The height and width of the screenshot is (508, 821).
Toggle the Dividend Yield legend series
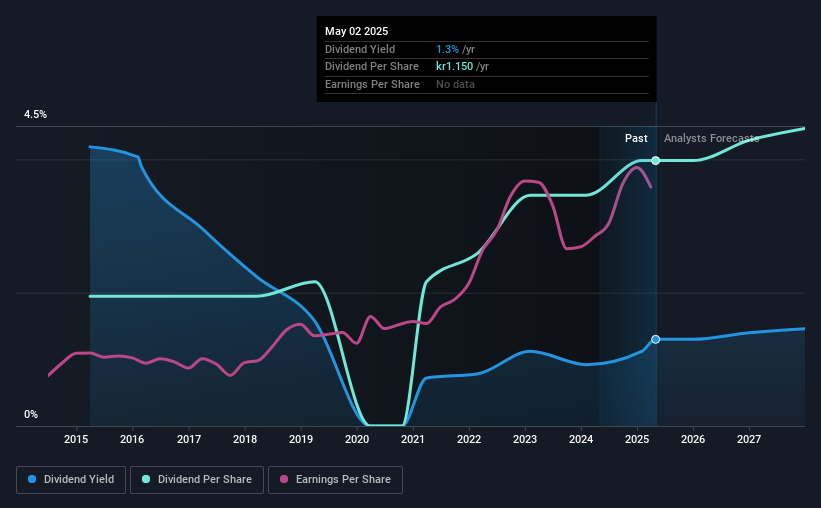tap(71, 480)
